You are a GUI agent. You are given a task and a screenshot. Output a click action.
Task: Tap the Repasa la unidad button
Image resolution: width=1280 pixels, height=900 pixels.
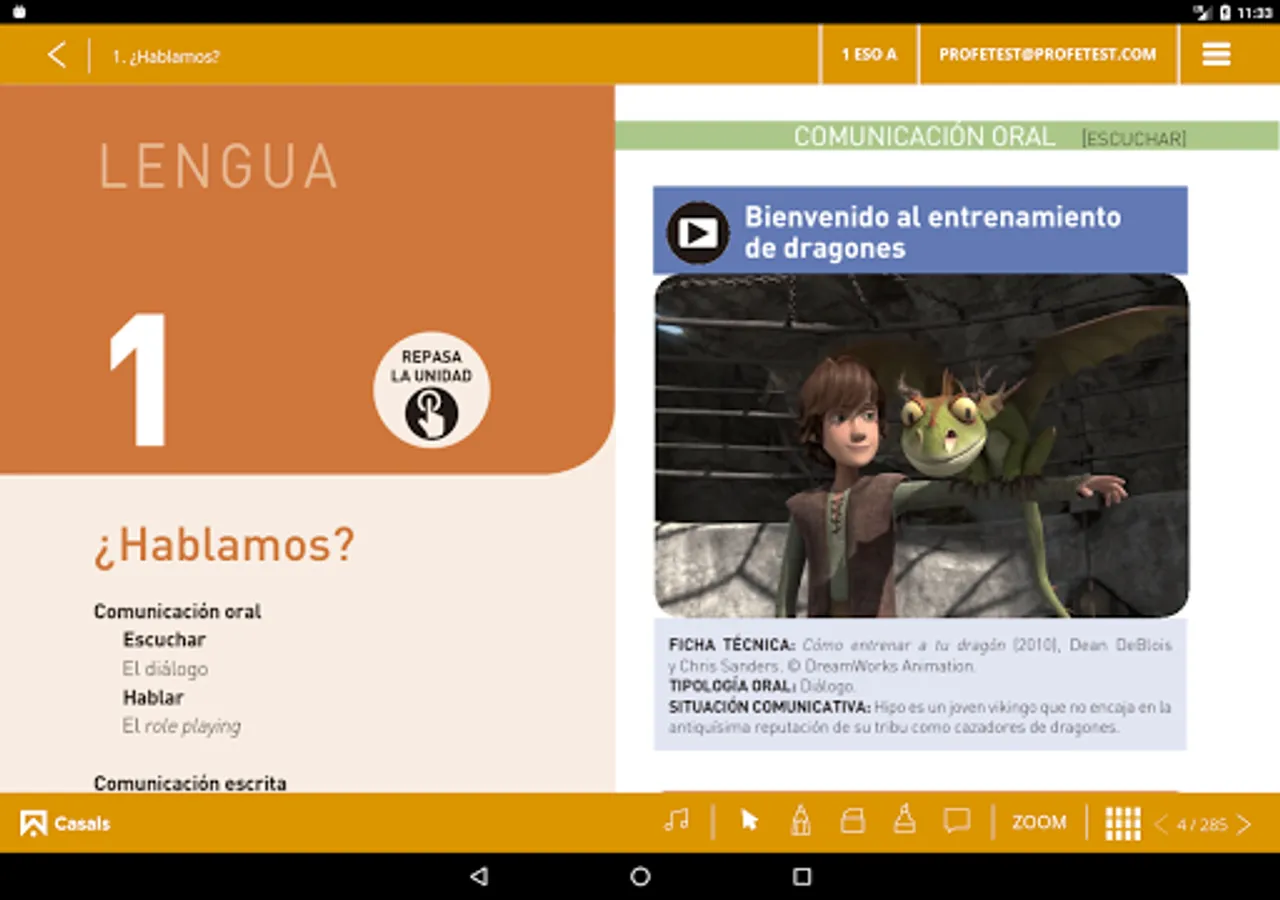431,390
